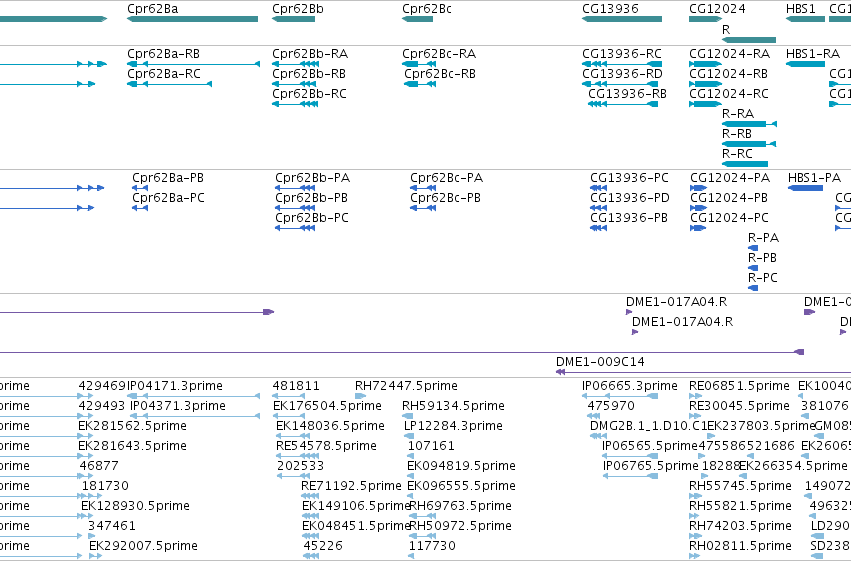Select protein Cpr62Bc-PA
851x561 pixels.
(423, 188)
